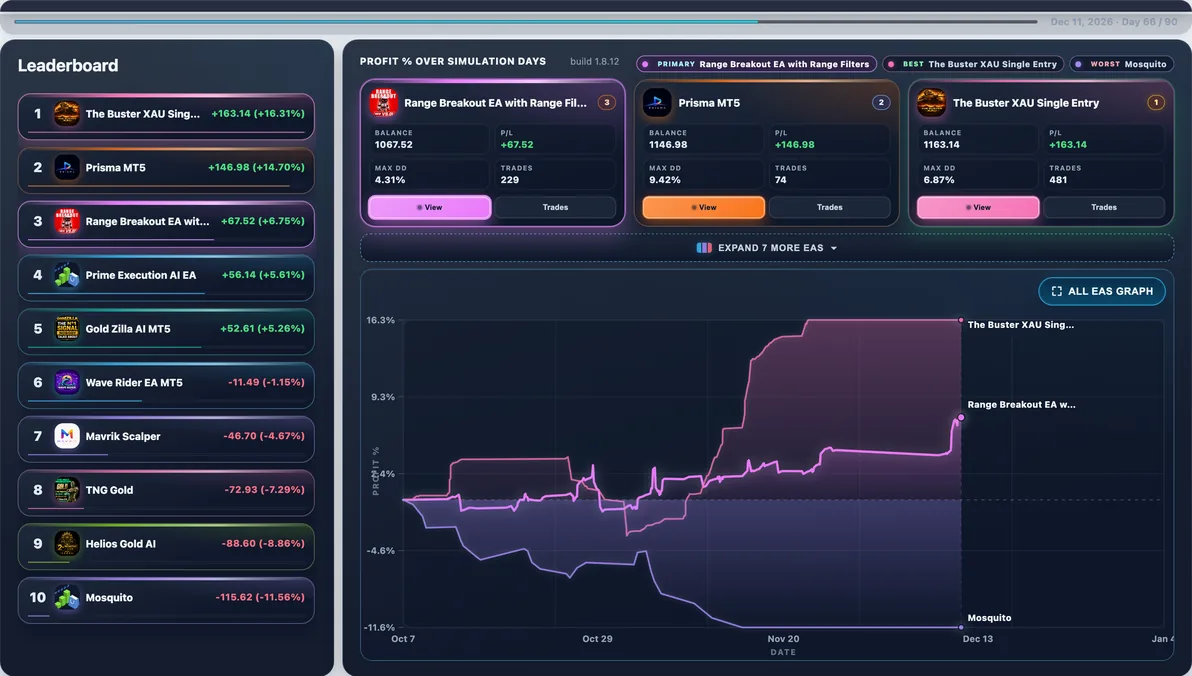
Task: Click Mosquito line endpoint marker on chart
Action: pos(961,627)
